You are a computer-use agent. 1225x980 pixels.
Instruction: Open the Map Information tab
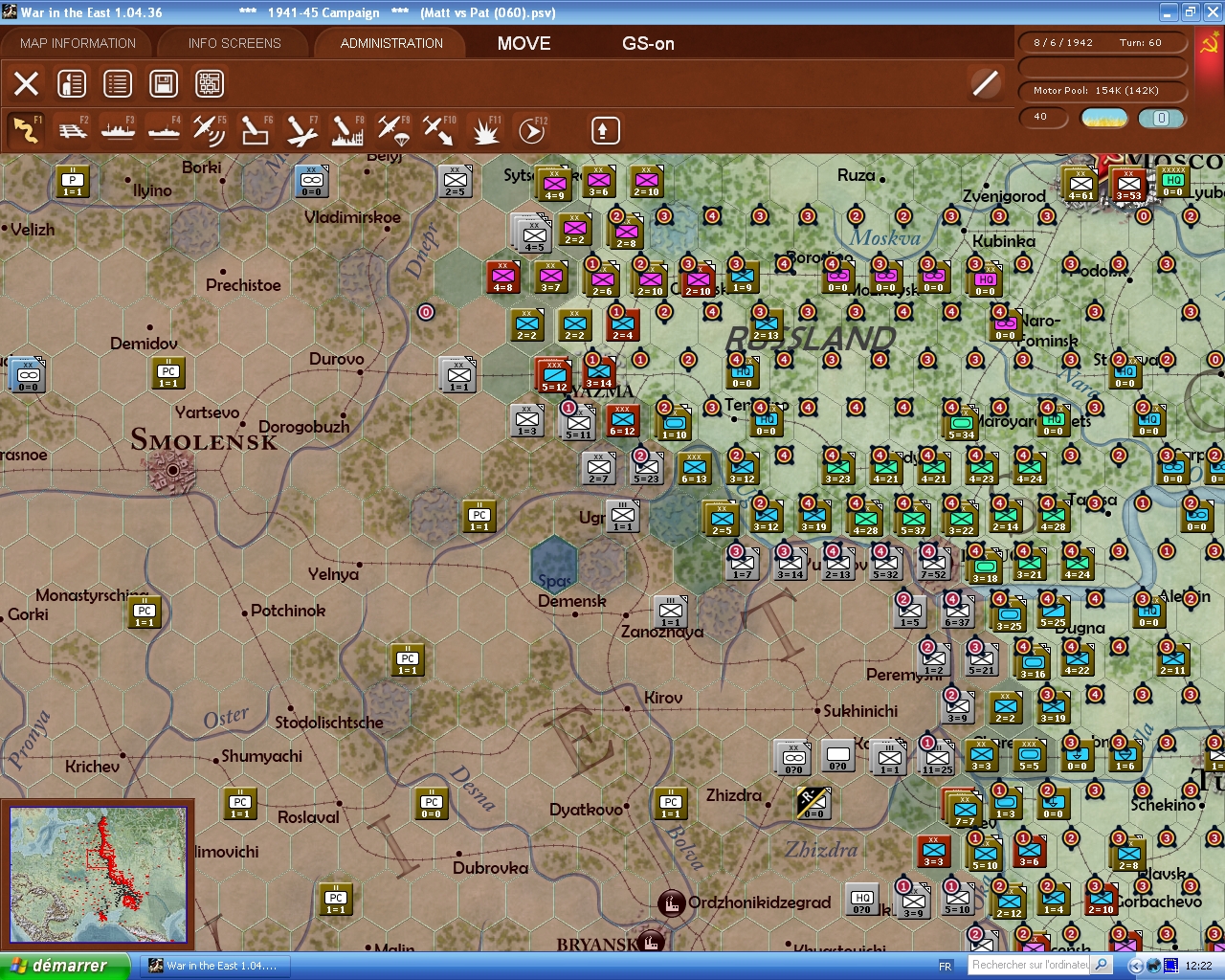[78, 43]
